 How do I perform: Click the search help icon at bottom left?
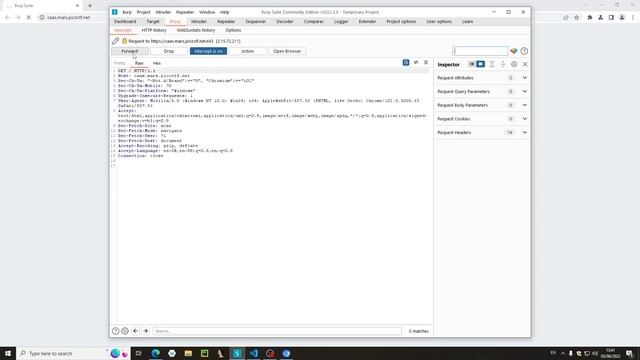pyautogui.click(x=116, y=331)
